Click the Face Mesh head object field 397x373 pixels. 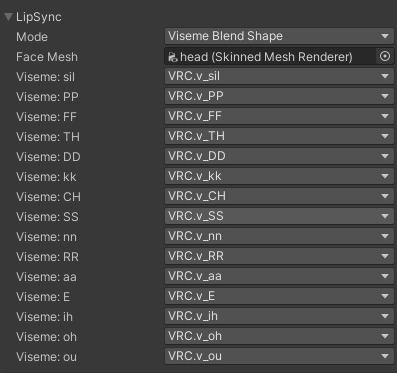pos(270,56)
